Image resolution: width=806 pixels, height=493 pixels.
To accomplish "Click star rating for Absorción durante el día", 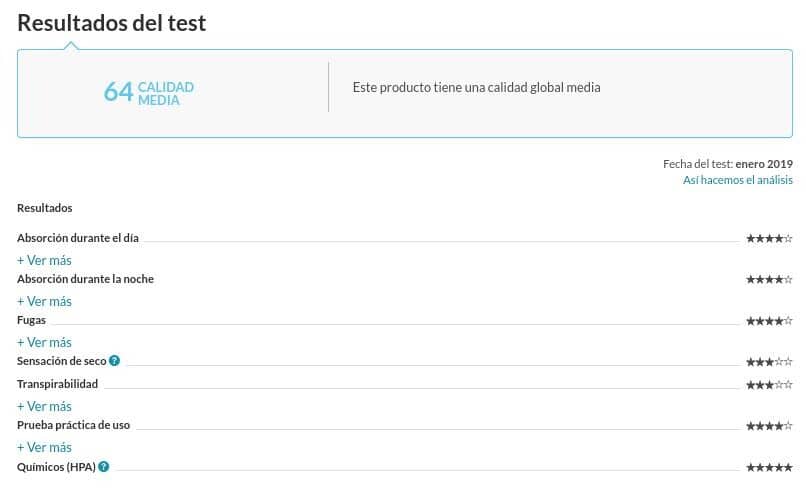I will coord(770,239).
